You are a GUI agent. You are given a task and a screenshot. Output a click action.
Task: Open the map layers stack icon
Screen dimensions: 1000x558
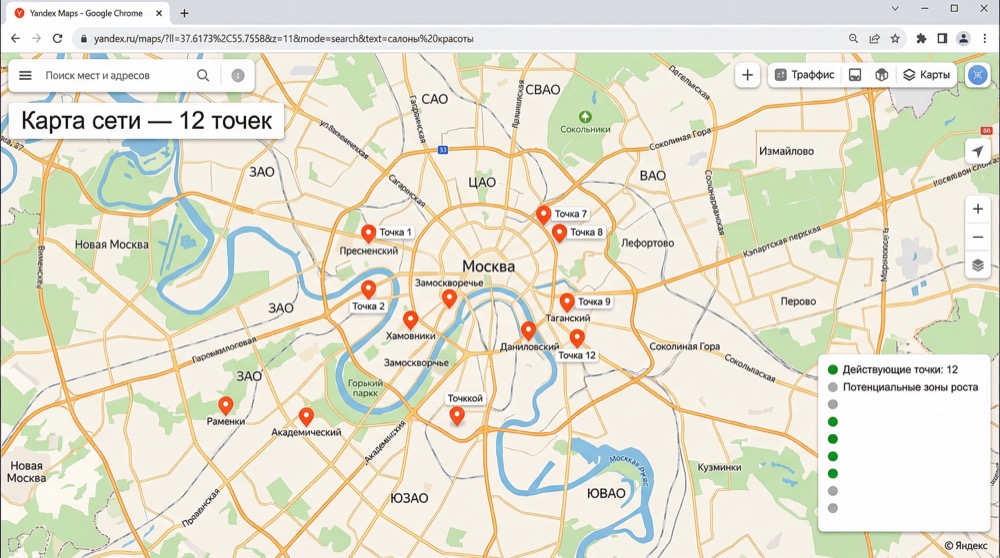pyautogui.click(x=977, y=265)
